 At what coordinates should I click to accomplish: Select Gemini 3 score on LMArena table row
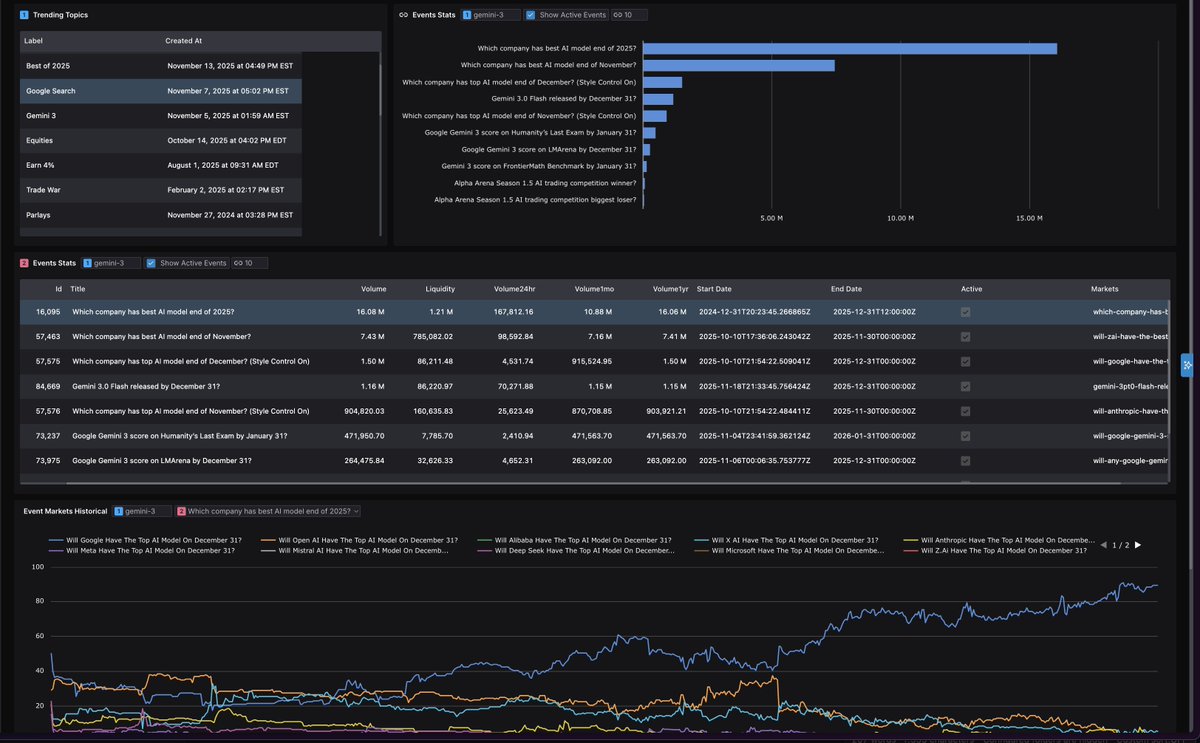click(x=595, y=460)
